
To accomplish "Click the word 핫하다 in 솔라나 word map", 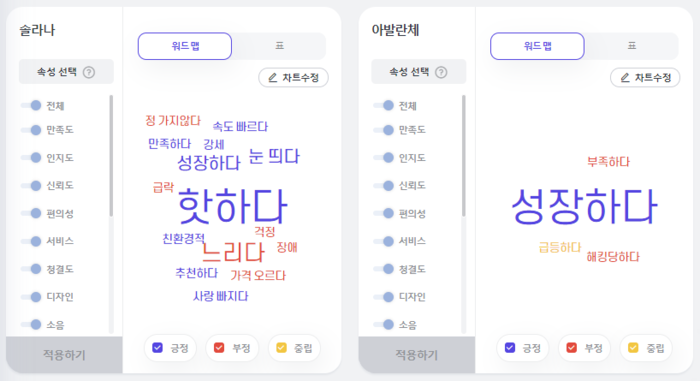I will [x=232, y=206].
